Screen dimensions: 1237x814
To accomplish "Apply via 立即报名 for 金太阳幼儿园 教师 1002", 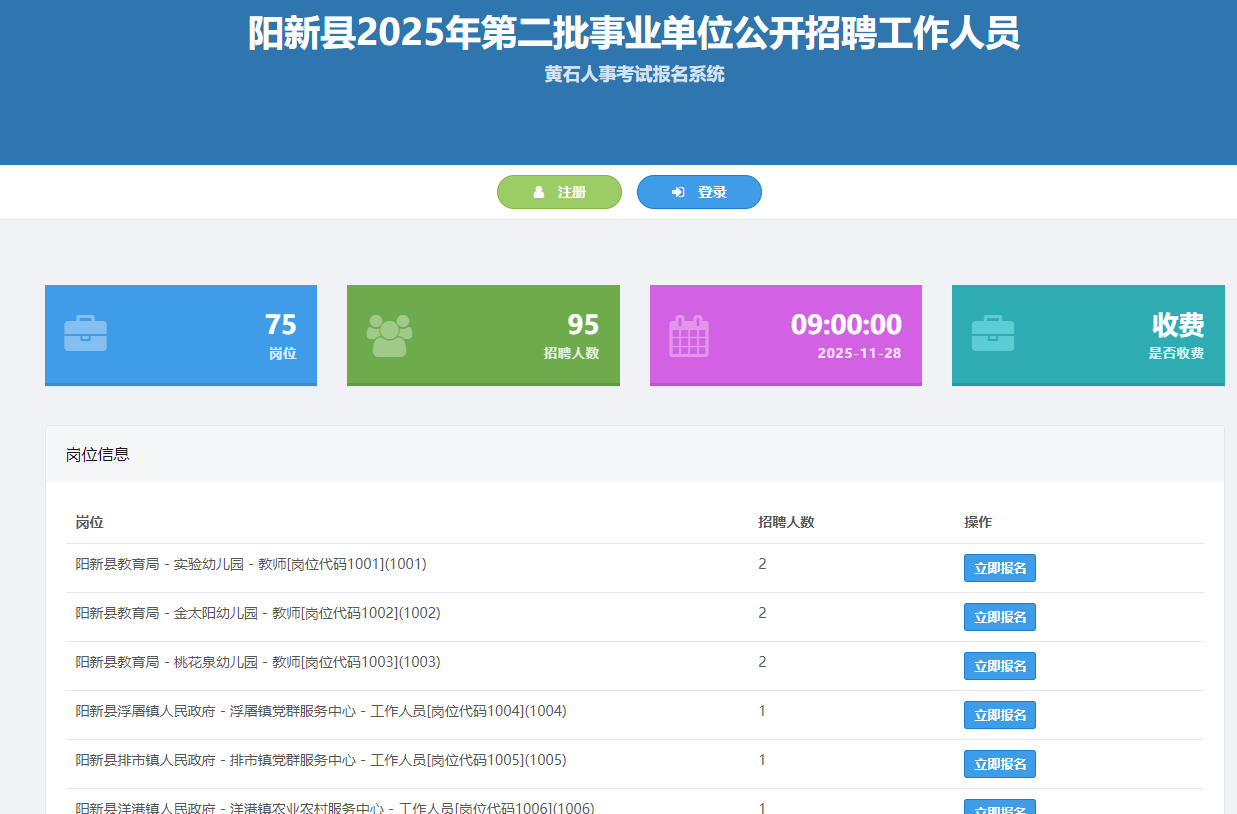I will pos(999,617).
